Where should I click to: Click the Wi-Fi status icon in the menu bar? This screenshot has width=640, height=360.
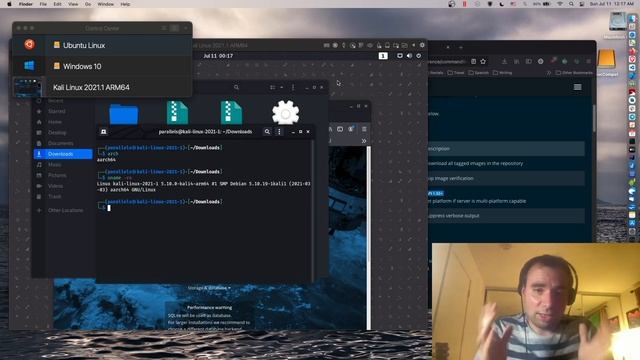[560, 4]
